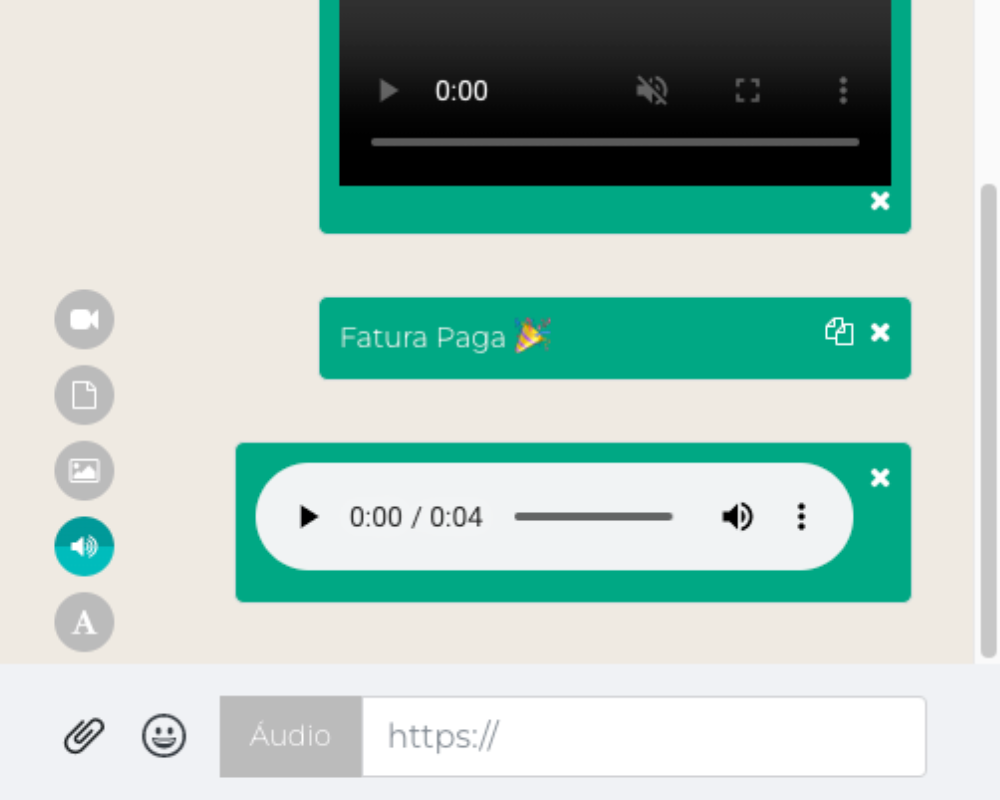
Task: Remove the audio message
Action: tap(880, 478)
